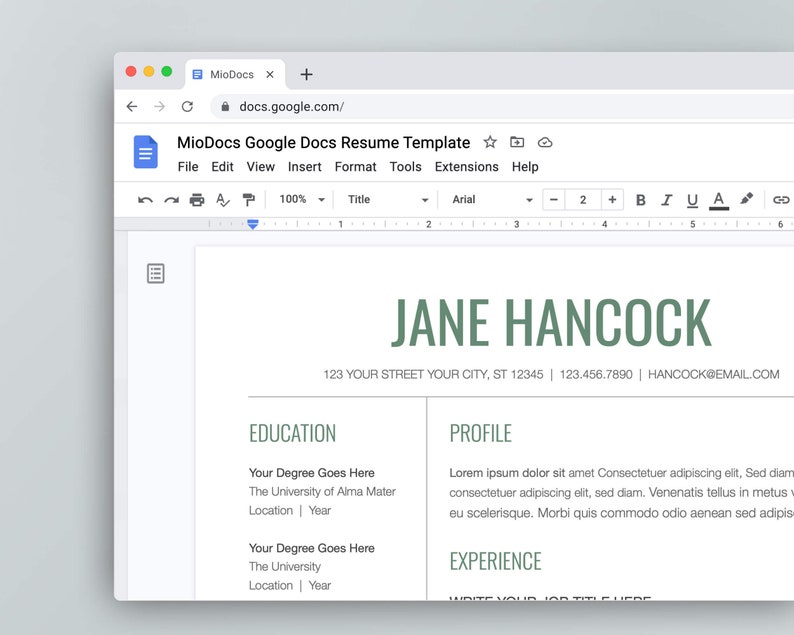Open the Extensions menu

point(466,167)
